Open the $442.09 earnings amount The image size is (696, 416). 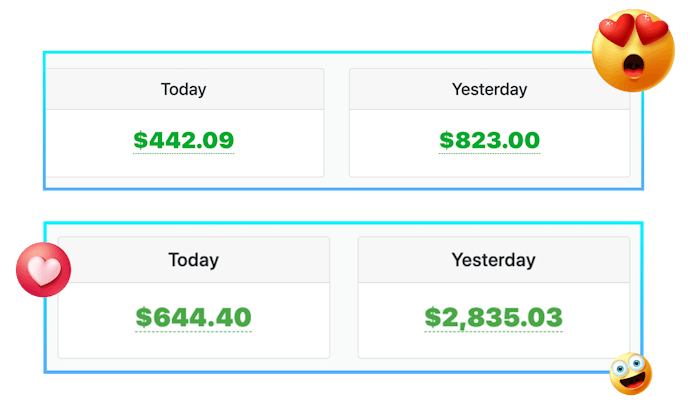pos(184,141)
